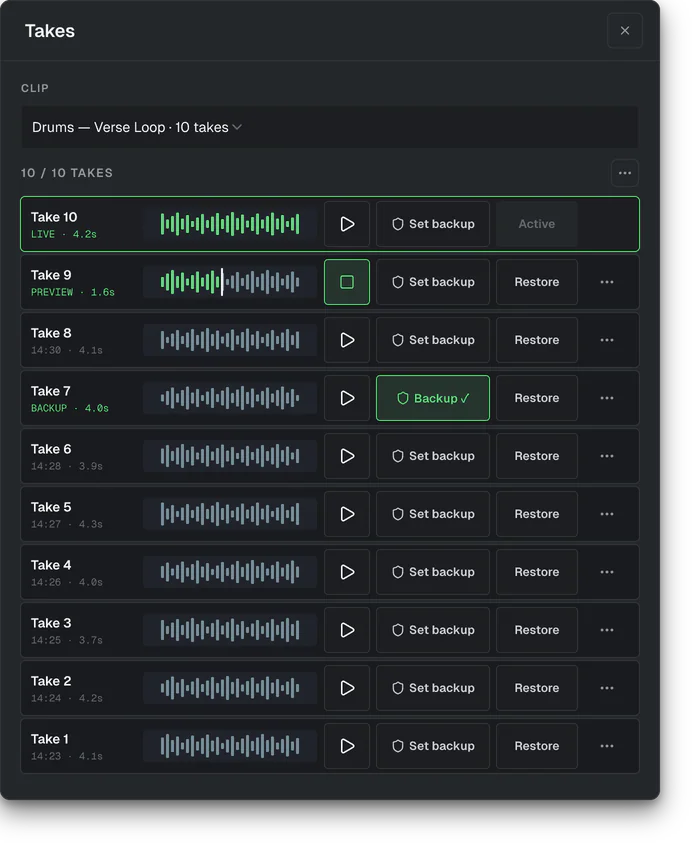Screen dimensions: 700x860
Task: Open more options for Take 7
Action: (x=607, y=398)
